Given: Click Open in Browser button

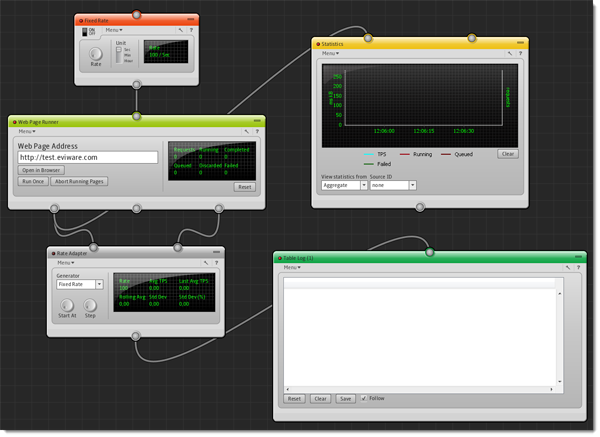Looking at the screenshot, I should click(x=41, y=170).
